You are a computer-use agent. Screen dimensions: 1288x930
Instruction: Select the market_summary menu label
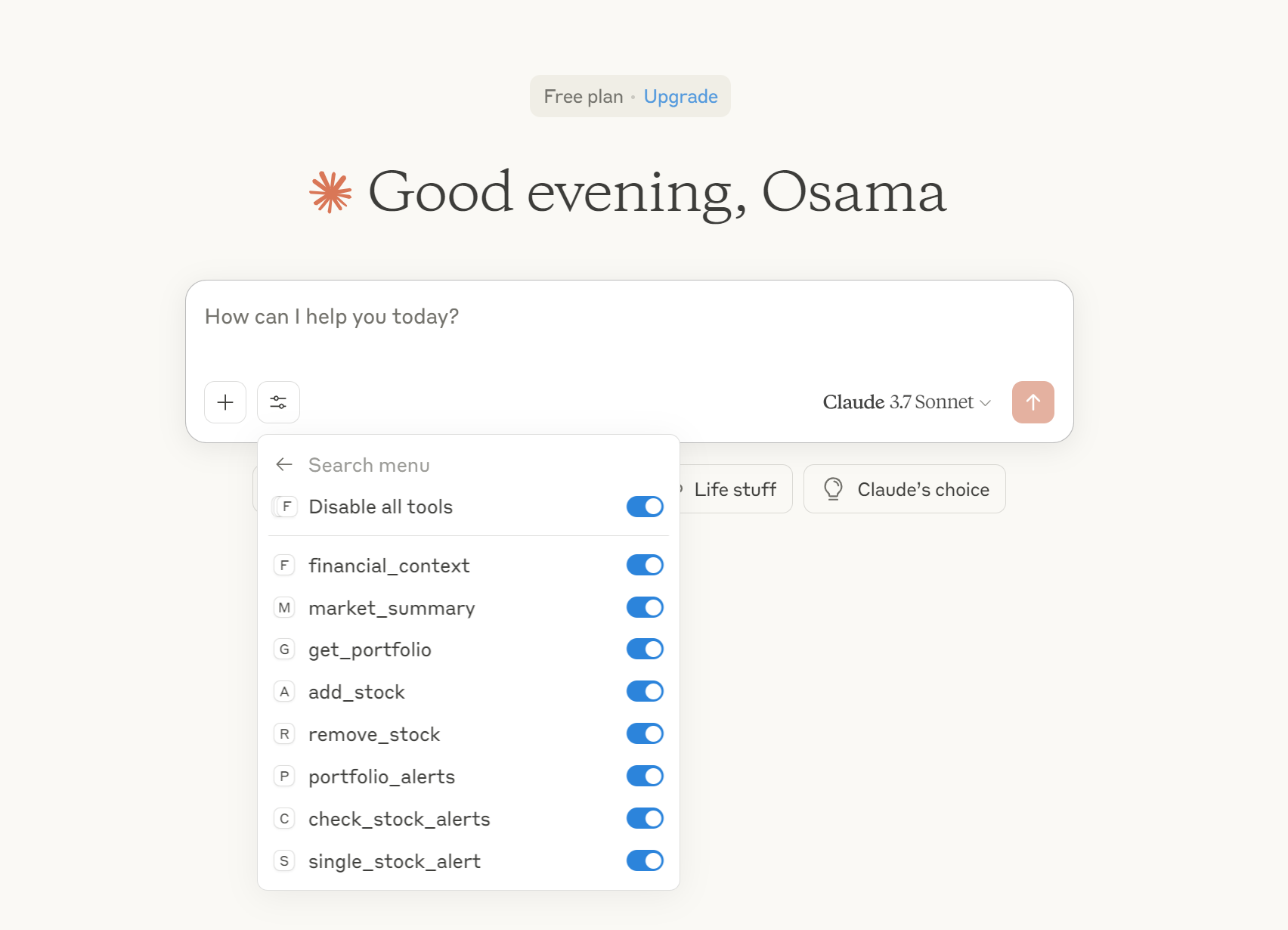392,608
